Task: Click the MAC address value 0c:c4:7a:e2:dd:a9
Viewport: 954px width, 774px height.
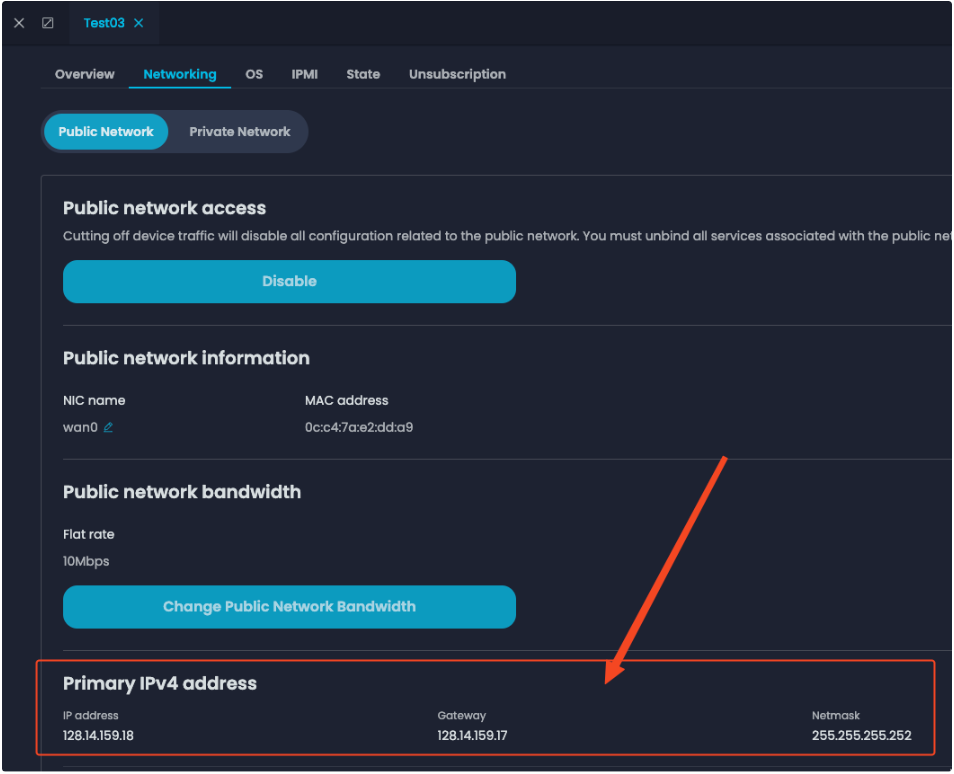Action: 359,428
